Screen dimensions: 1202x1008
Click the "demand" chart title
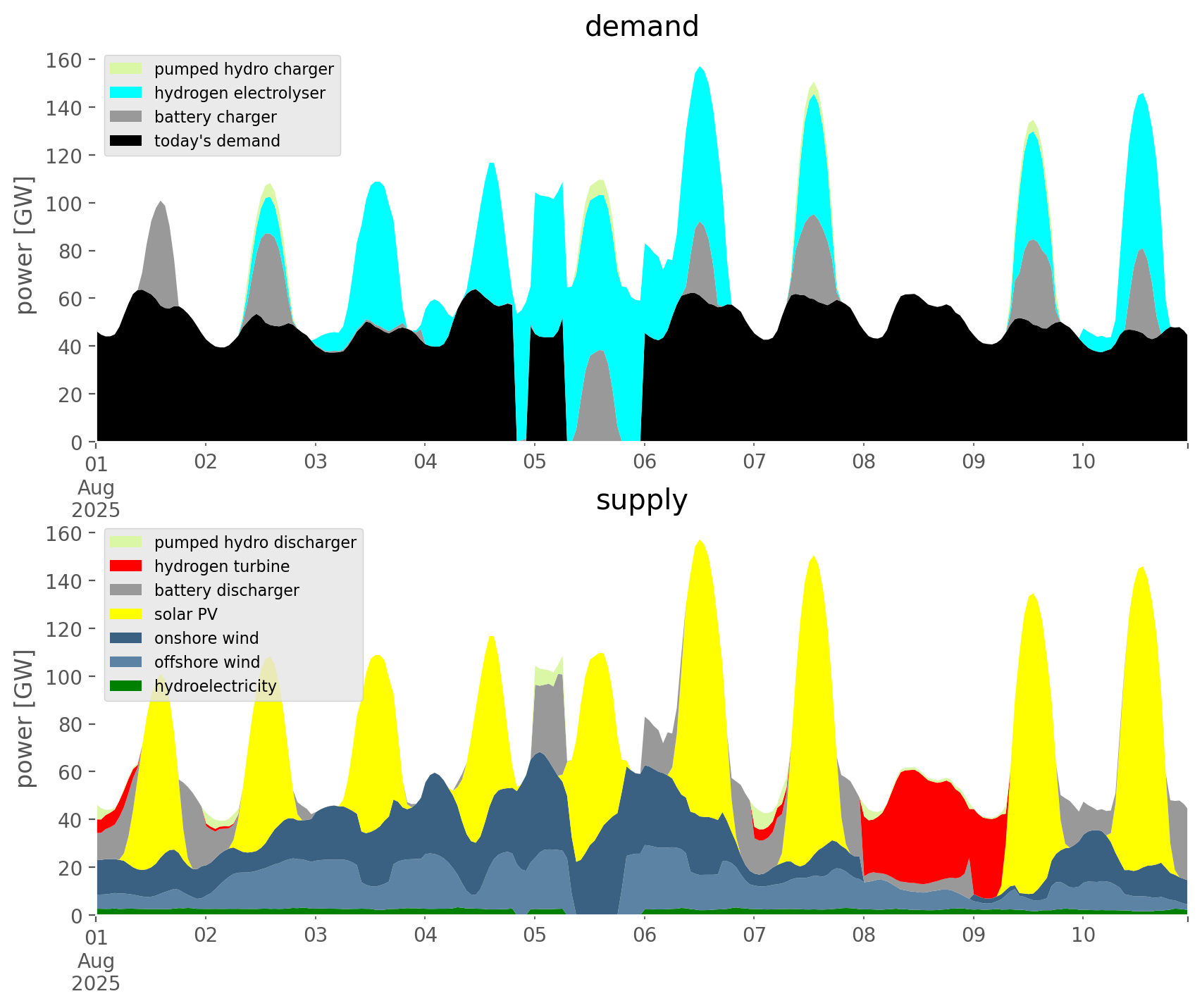point(641,27)
